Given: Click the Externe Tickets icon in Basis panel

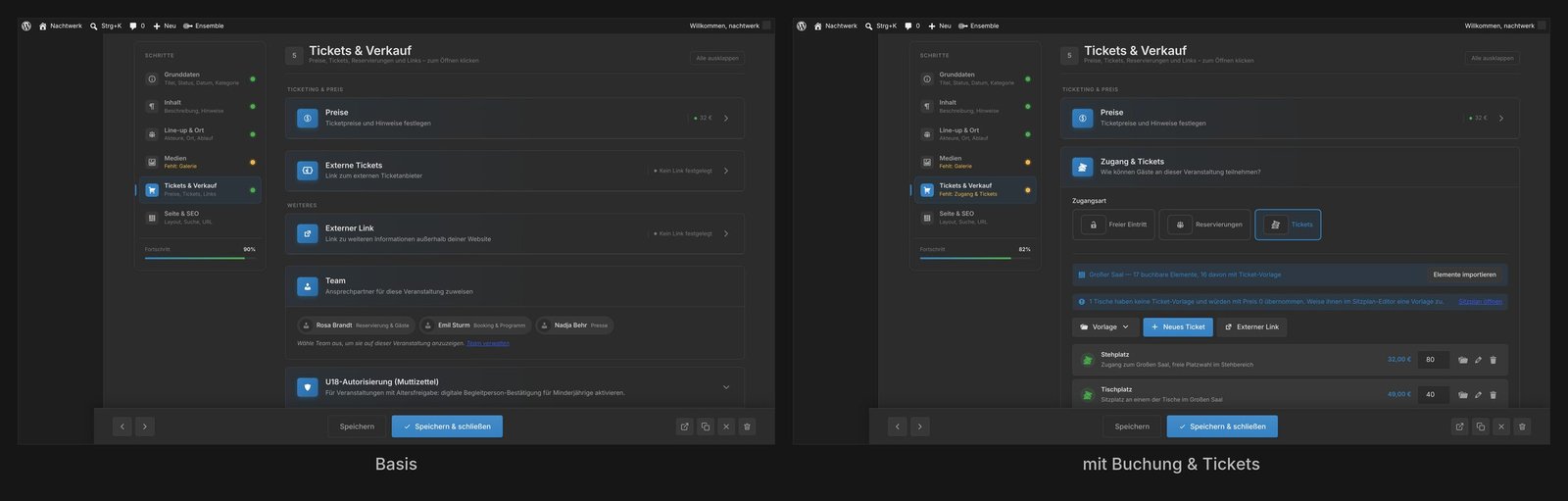Looking at the screenshot, I should pos(308,171).
